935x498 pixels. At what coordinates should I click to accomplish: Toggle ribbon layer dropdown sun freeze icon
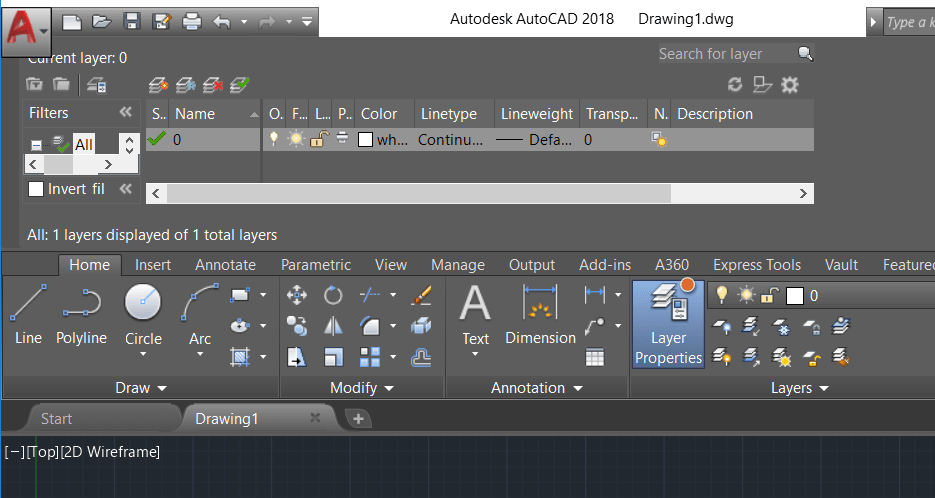[x=746, y=295]
